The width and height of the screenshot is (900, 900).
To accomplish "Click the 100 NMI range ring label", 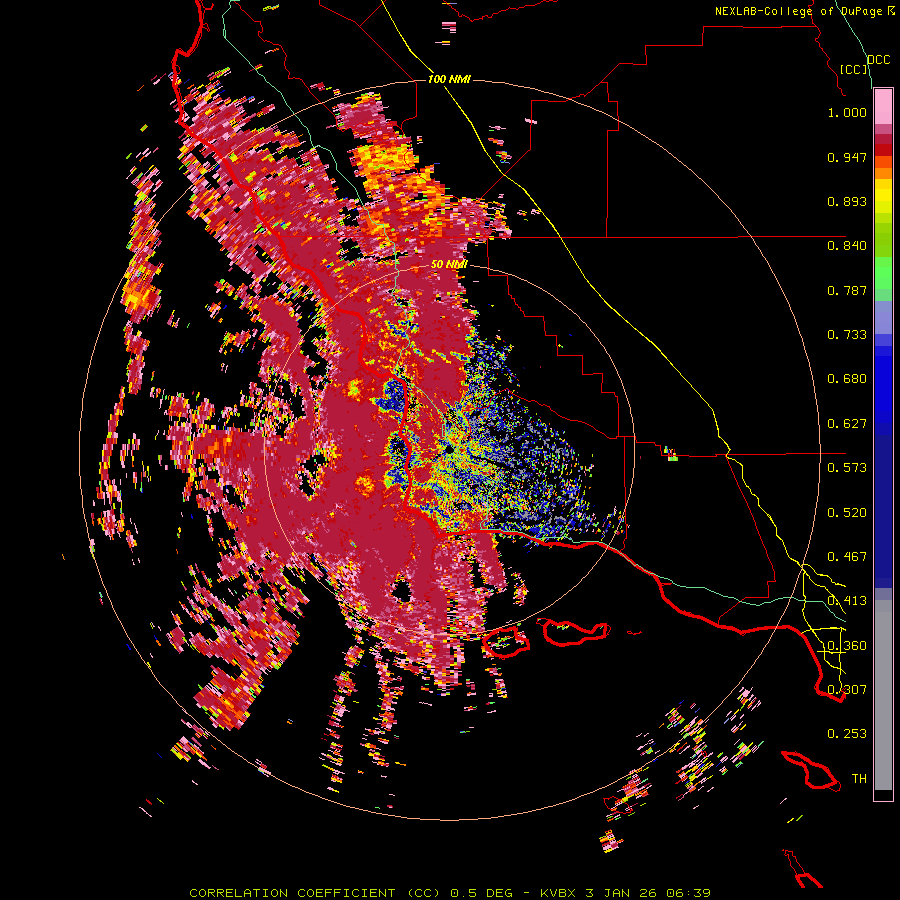I will (x=449, y=79).
